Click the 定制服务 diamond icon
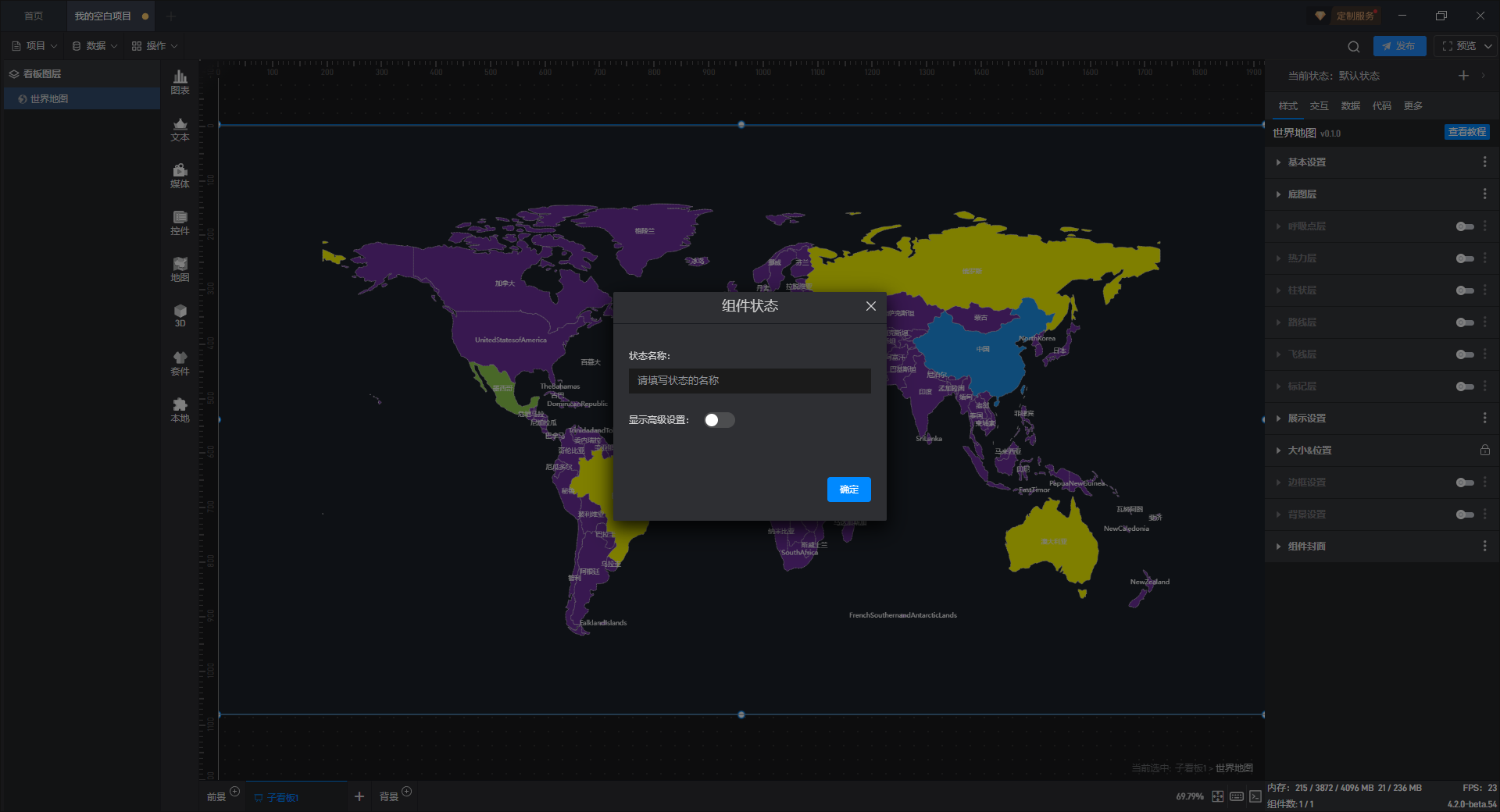This screenshot has height=812, width=1500. tap(1320, 16)
